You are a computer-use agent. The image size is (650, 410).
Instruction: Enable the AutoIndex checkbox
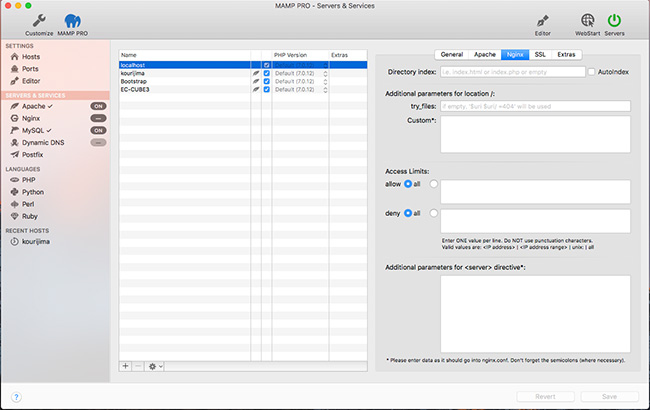tap(592, 72)
